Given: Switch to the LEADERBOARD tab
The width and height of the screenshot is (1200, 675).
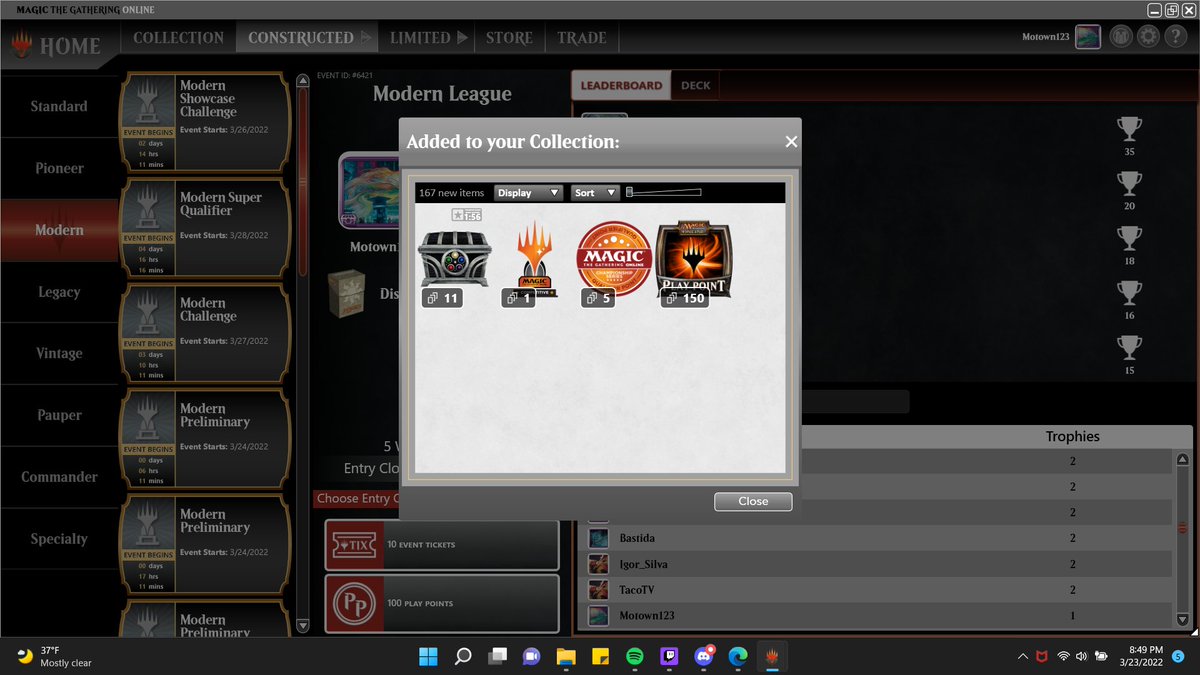Looking at the screenshot, I should (x=621, y=85).
